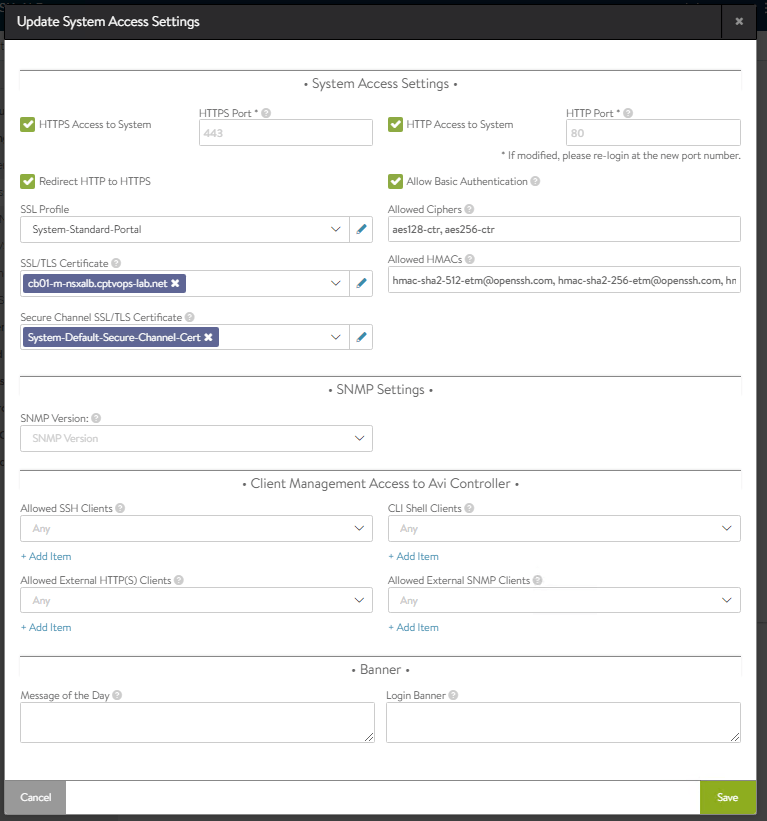Click help icon beside Message of the Day
Viewport: 767px width, 821px height.
117,695
